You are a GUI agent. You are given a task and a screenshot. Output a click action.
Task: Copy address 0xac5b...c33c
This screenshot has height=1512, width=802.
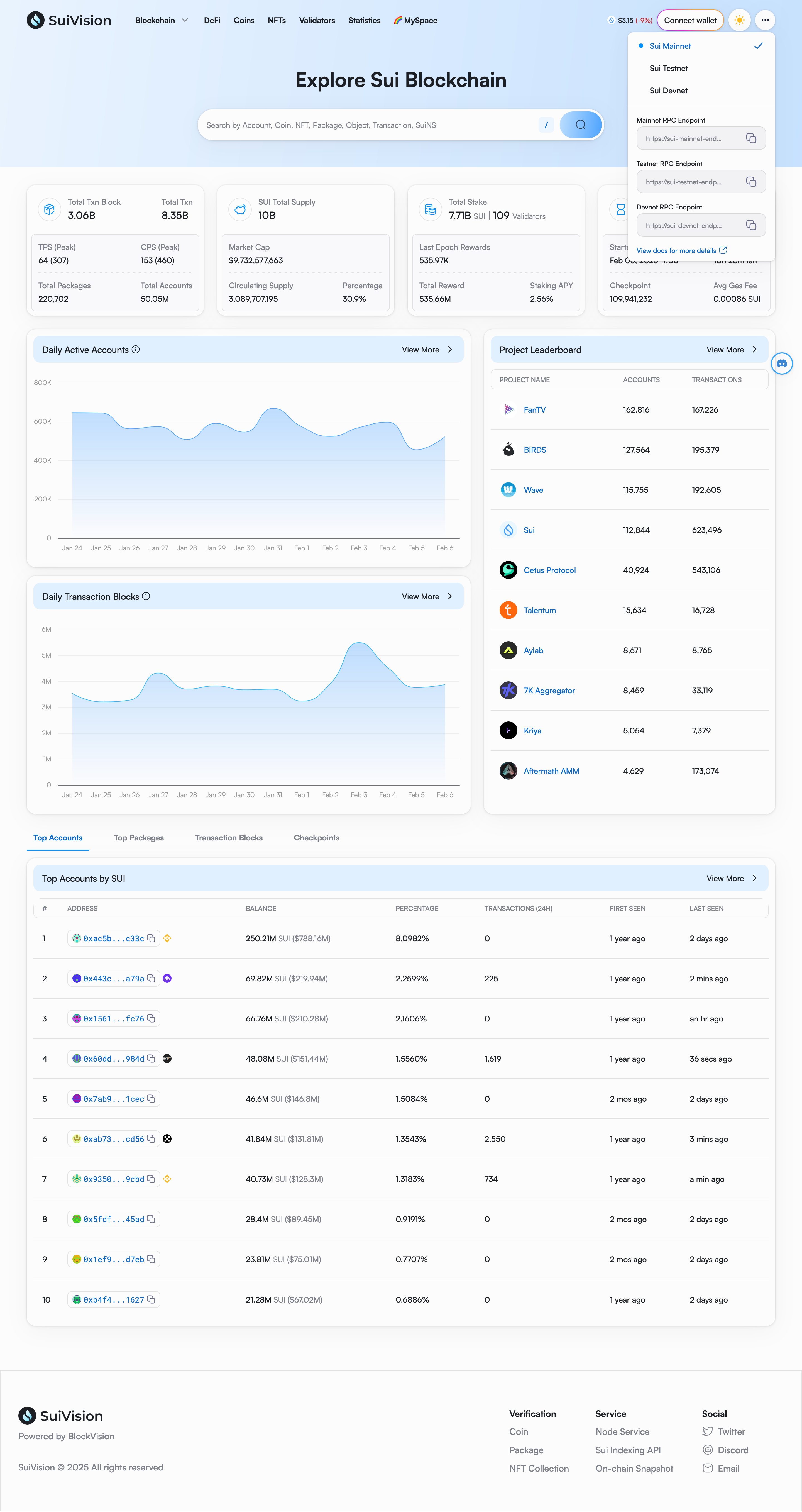click(x=151, y=938)
